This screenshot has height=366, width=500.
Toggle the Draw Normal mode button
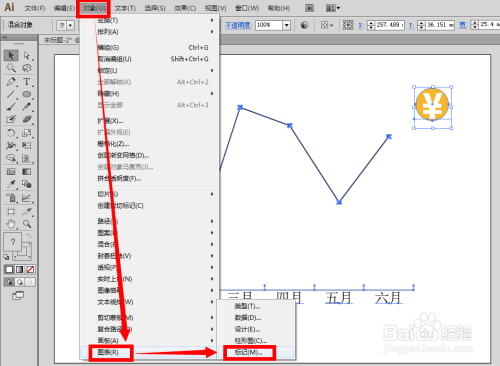[x=9, y=282]
